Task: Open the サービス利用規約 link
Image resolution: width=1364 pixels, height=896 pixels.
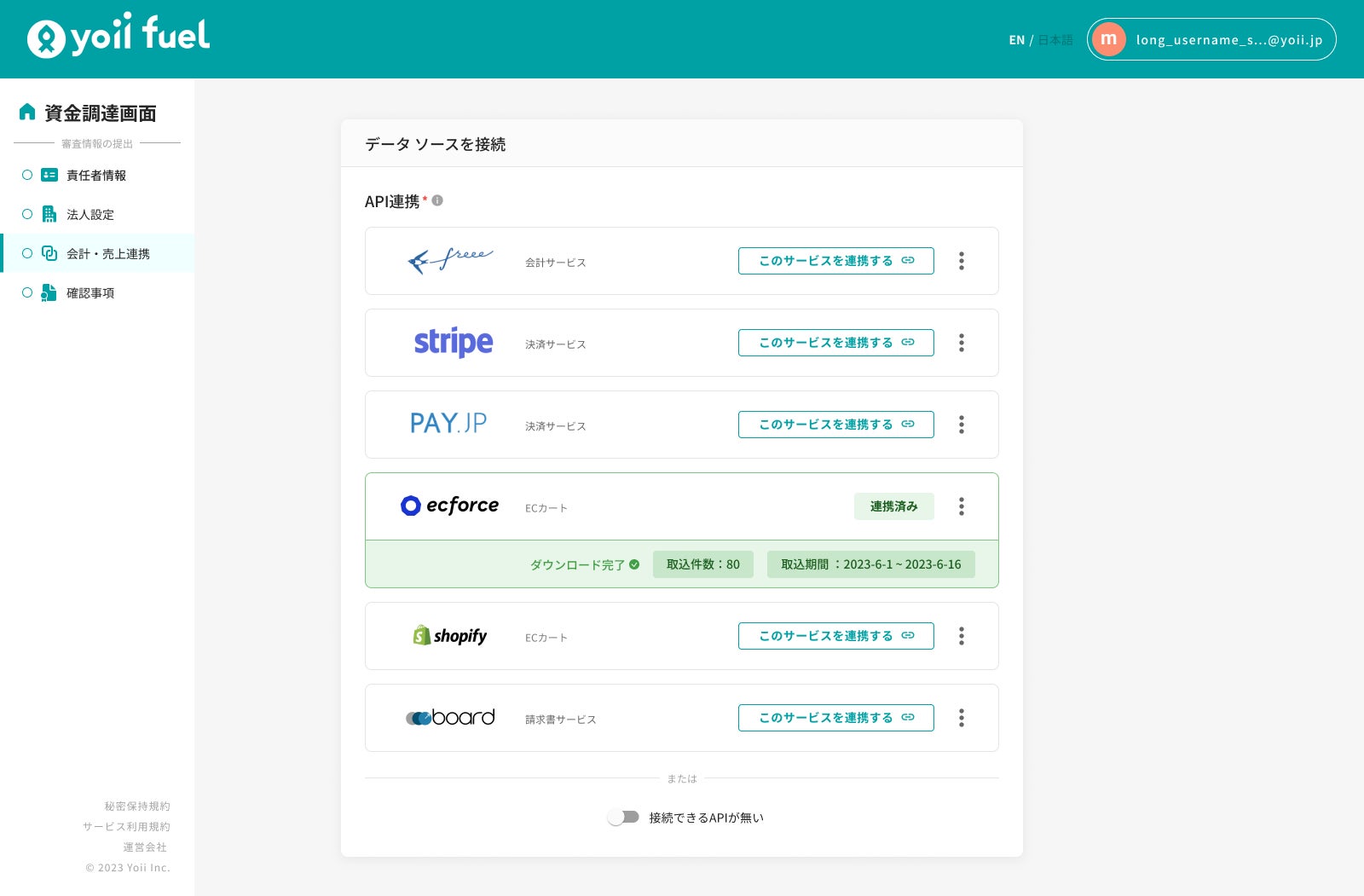Action: (126, 826)
